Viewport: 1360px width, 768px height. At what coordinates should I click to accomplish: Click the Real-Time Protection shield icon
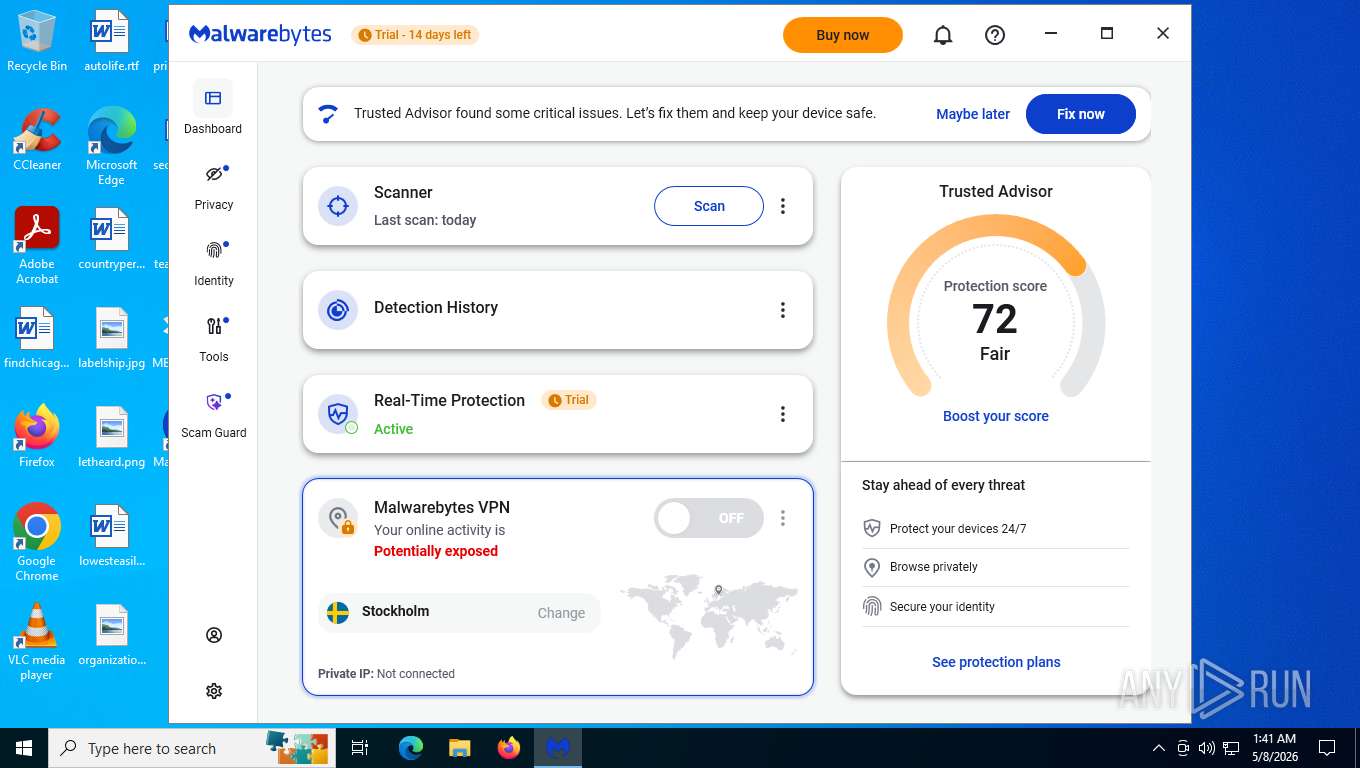[x=338, y=414]
